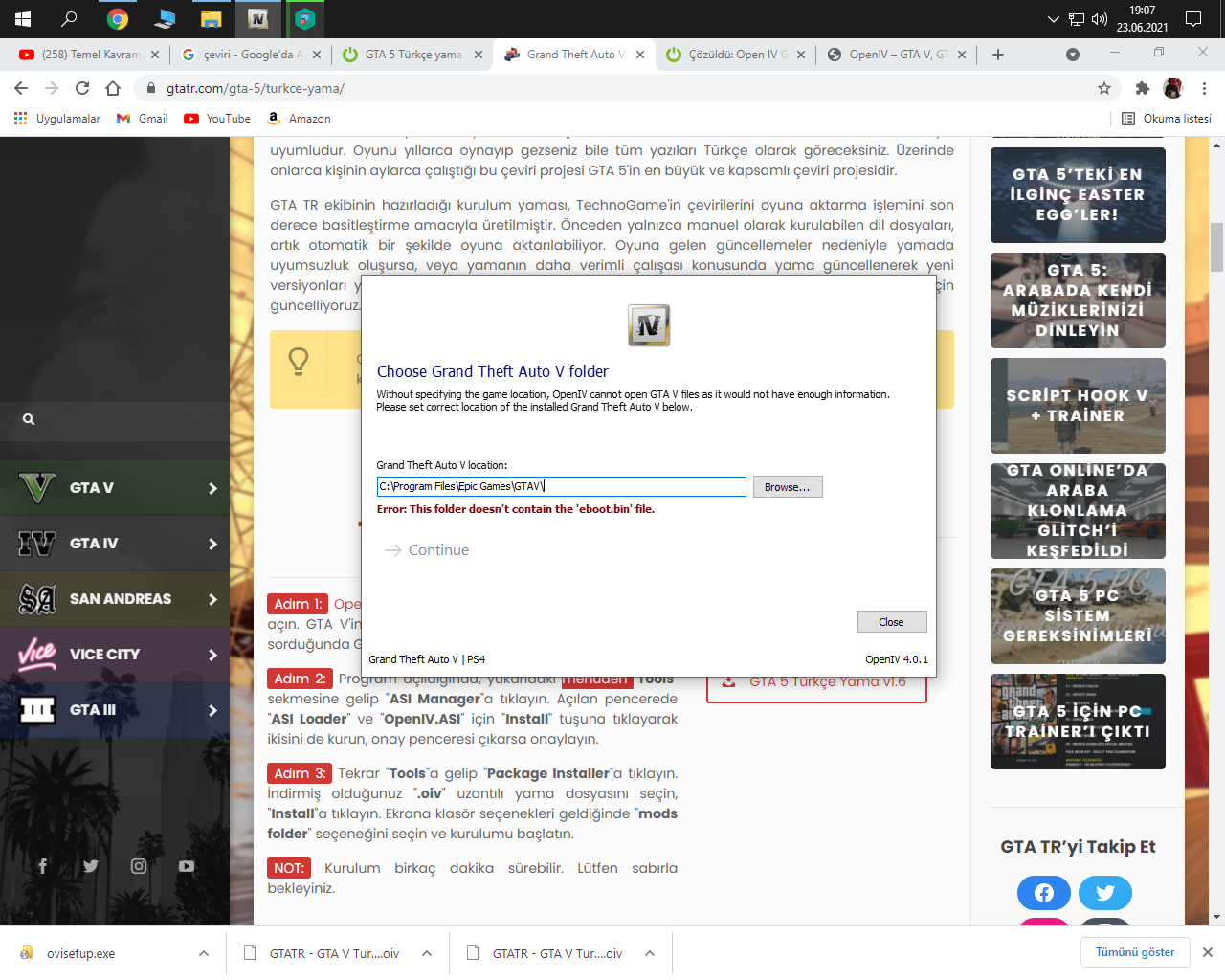Open GTA Online'da Araba Klonlama card

1078,511
